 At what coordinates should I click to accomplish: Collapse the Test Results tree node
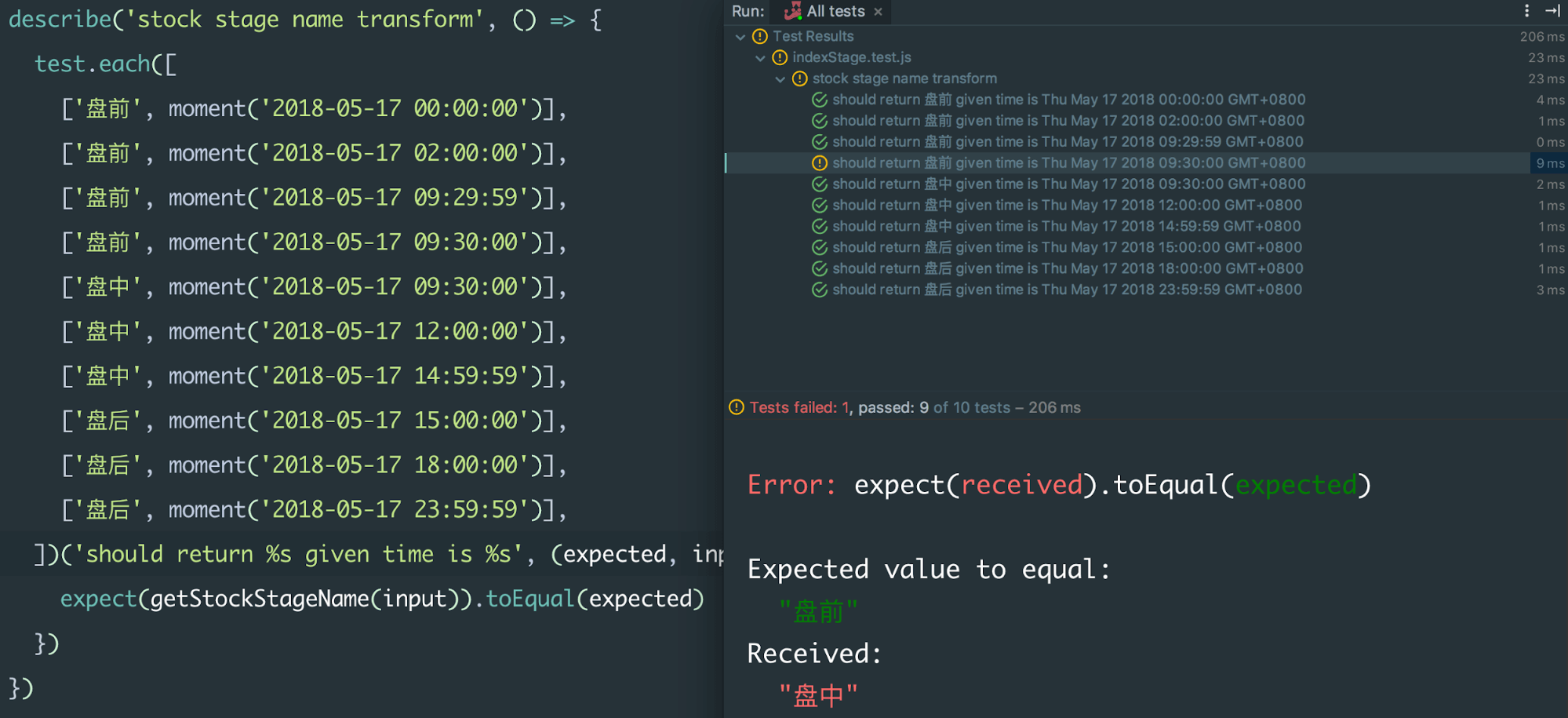point(740,36)
